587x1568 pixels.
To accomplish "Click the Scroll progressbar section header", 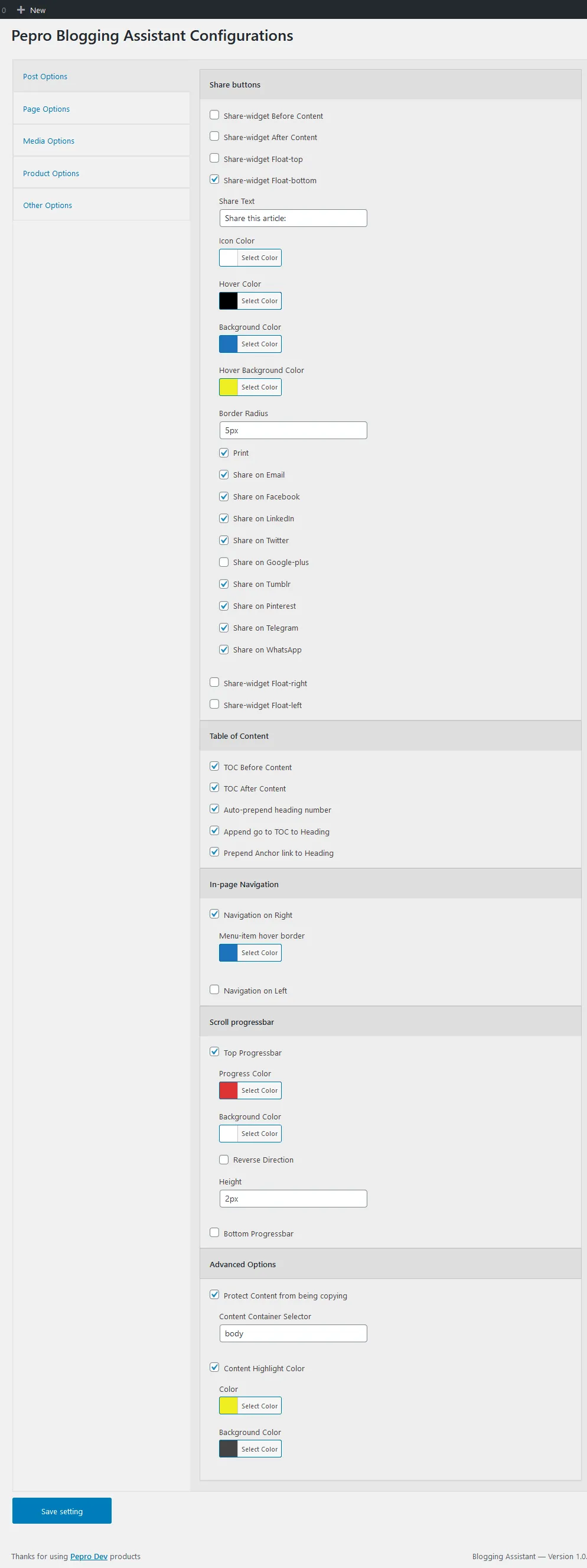I will (x=390, y=1021).
